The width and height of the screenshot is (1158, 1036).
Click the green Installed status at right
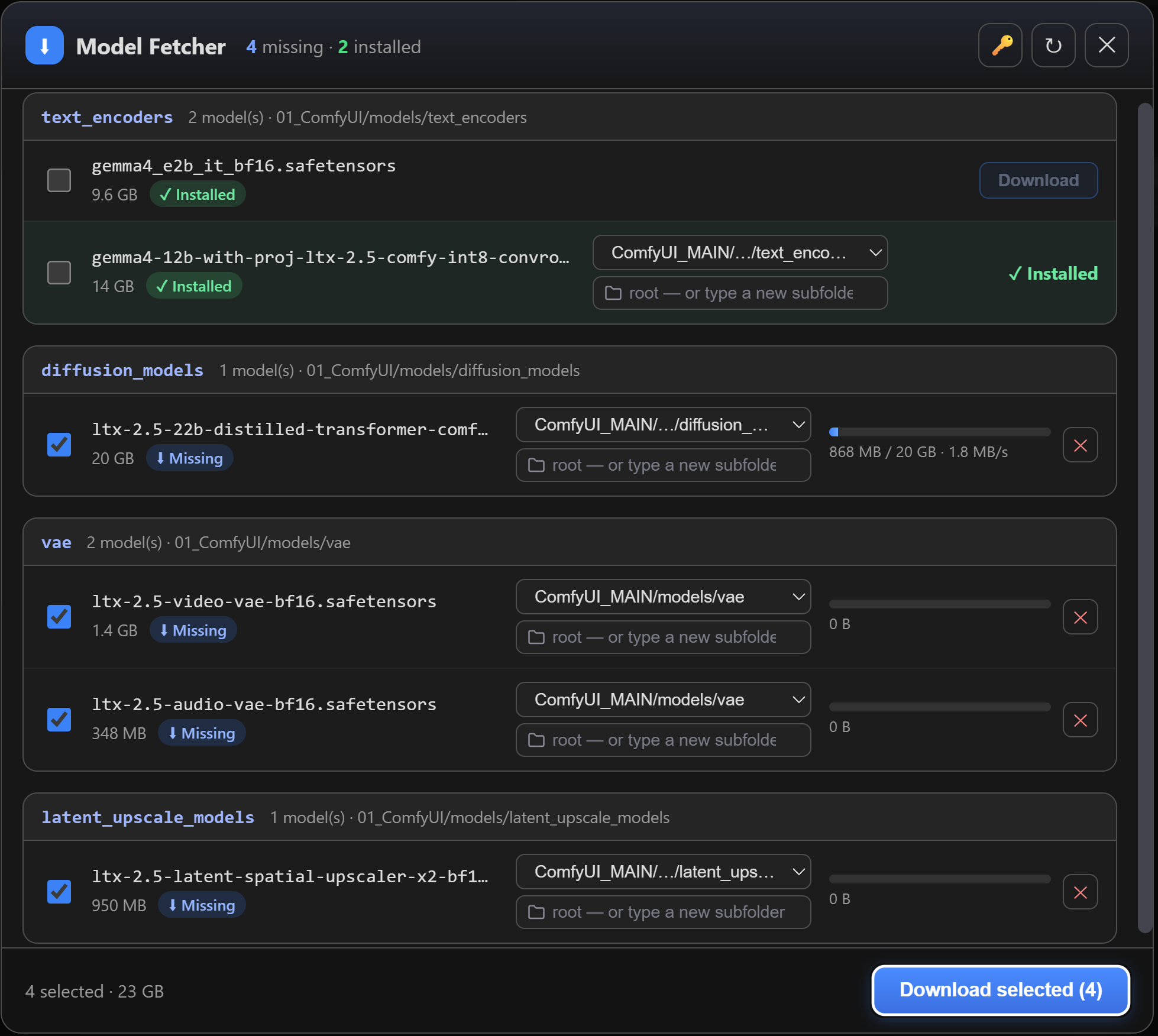[1053, 273]
